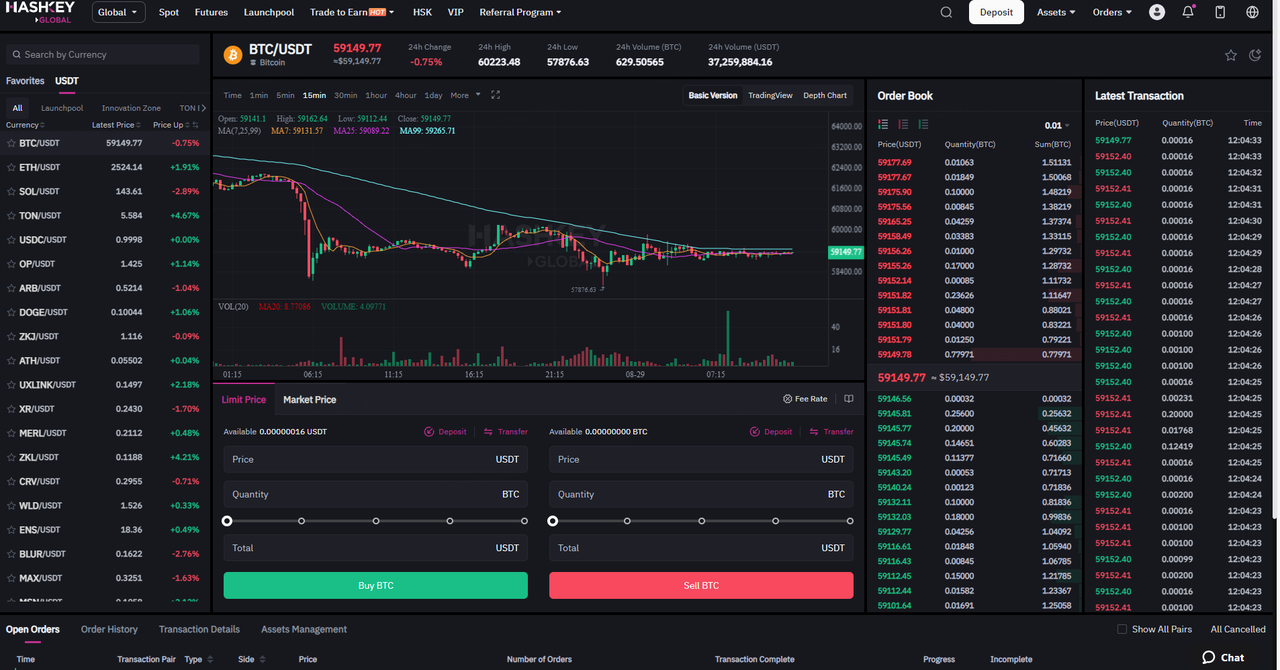Open the Futures menu
Screen dimensions: 1280x670
point(211,12)
